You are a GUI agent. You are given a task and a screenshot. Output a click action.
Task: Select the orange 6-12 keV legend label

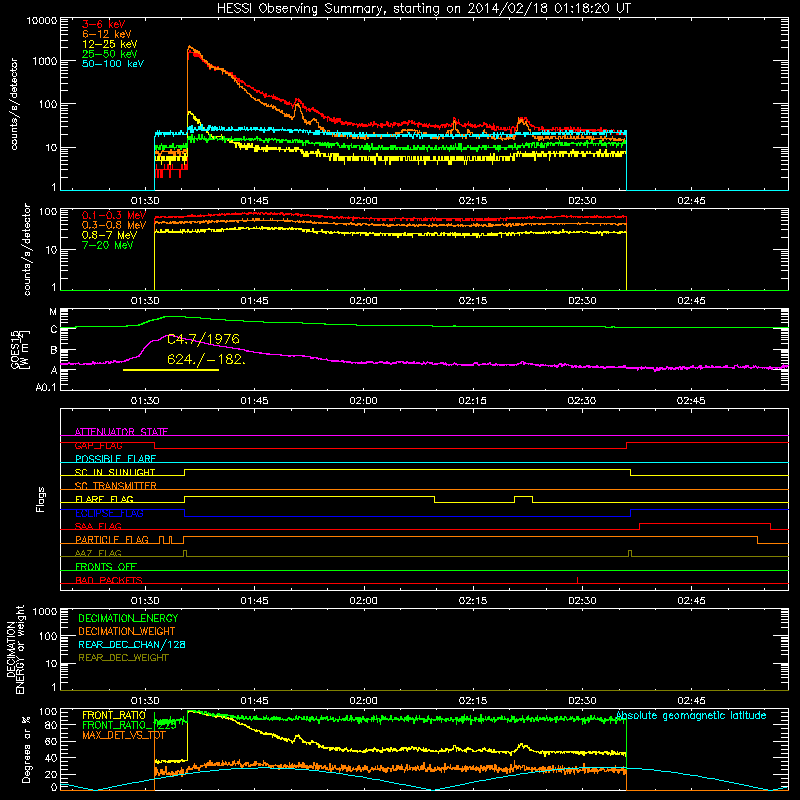tap(107, 34)
